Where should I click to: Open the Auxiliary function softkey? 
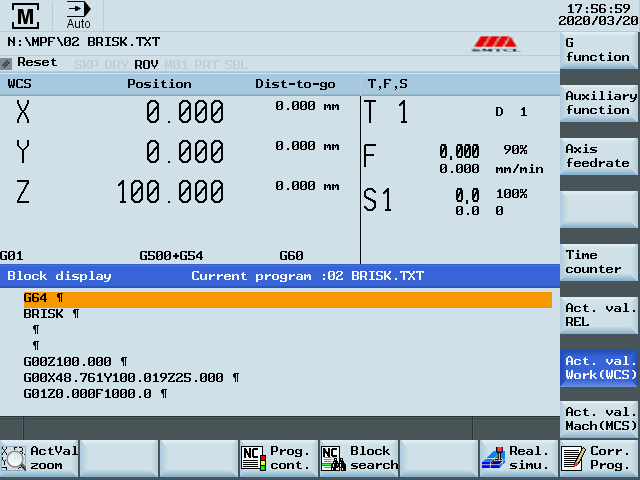[x=598, y=103]
